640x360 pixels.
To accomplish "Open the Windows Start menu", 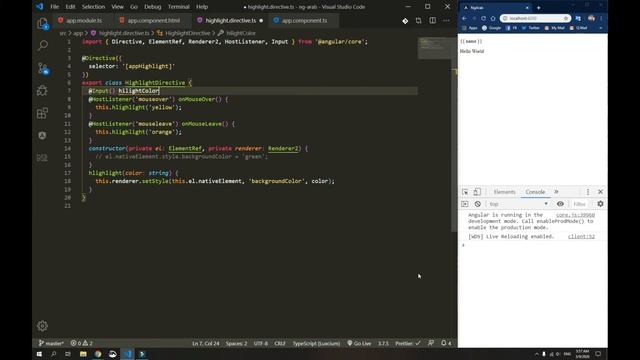I will tap(39, 354).
